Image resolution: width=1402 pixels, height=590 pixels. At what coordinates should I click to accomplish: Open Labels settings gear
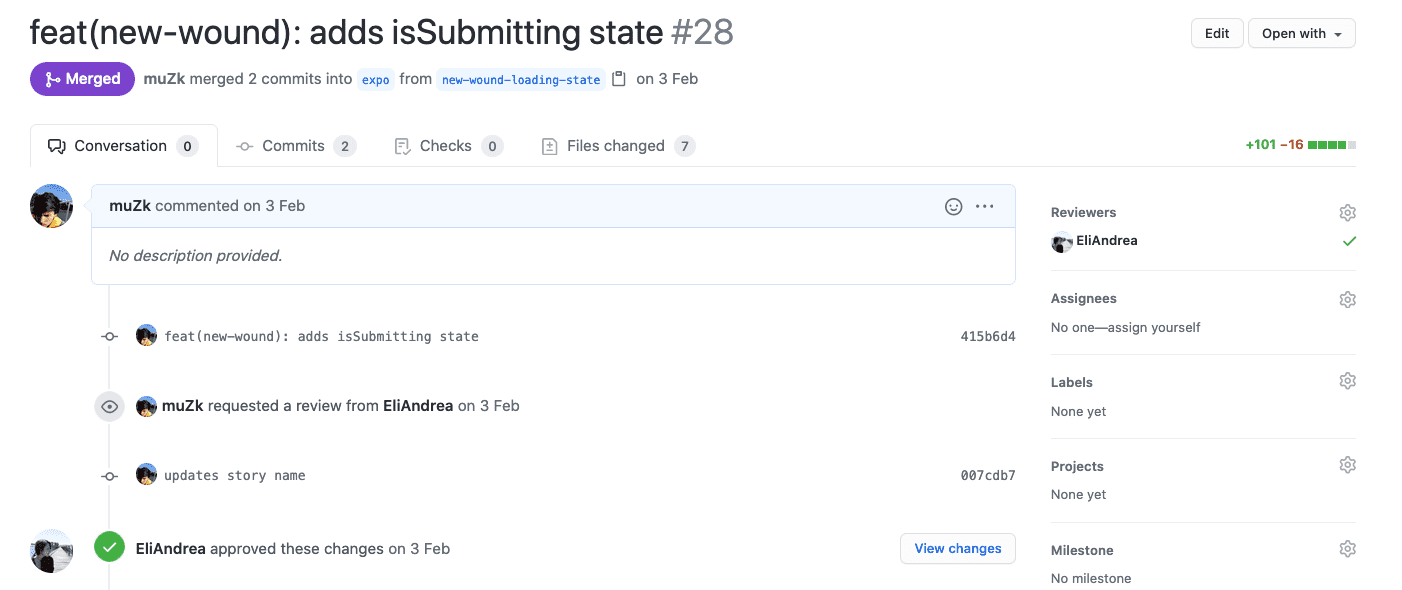coord(1347,381)
